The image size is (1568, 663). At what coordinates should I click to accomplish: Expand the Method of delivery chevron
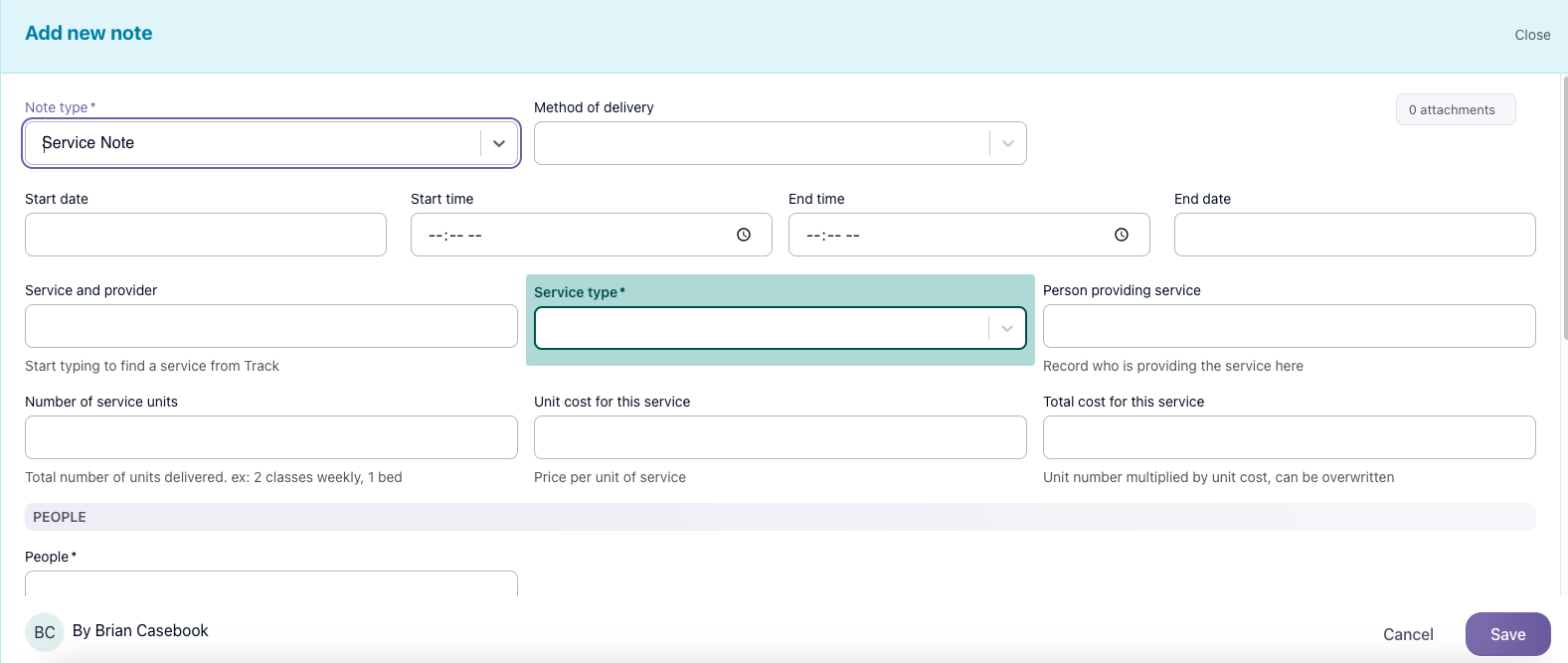click(x=1008, y=143)
